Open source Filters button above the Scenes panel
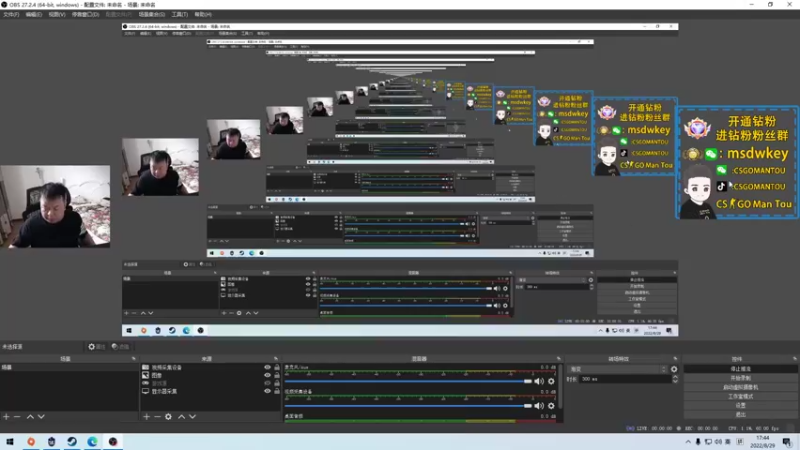 tap(120, 347)
